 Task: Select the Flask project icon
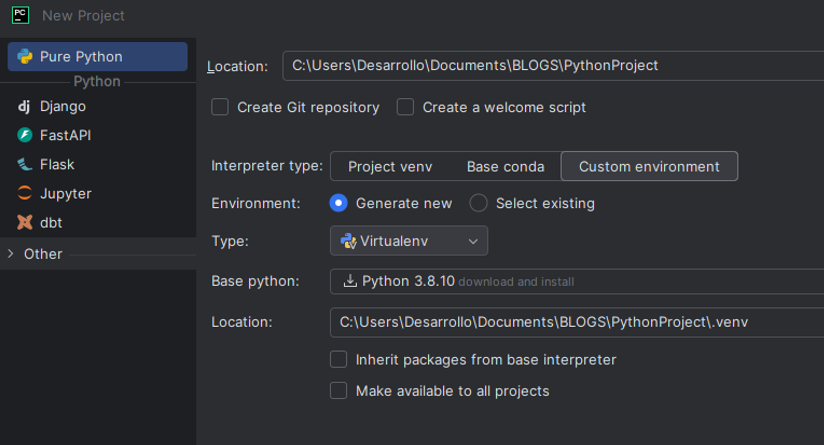[25, 164]
